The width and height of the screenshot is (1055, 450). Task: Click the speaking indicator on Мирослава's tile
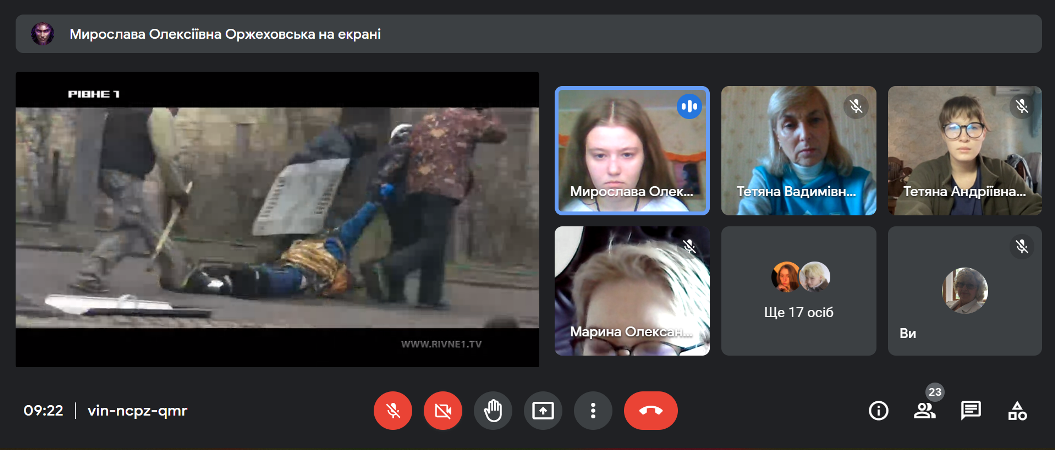tap(689, 106)
